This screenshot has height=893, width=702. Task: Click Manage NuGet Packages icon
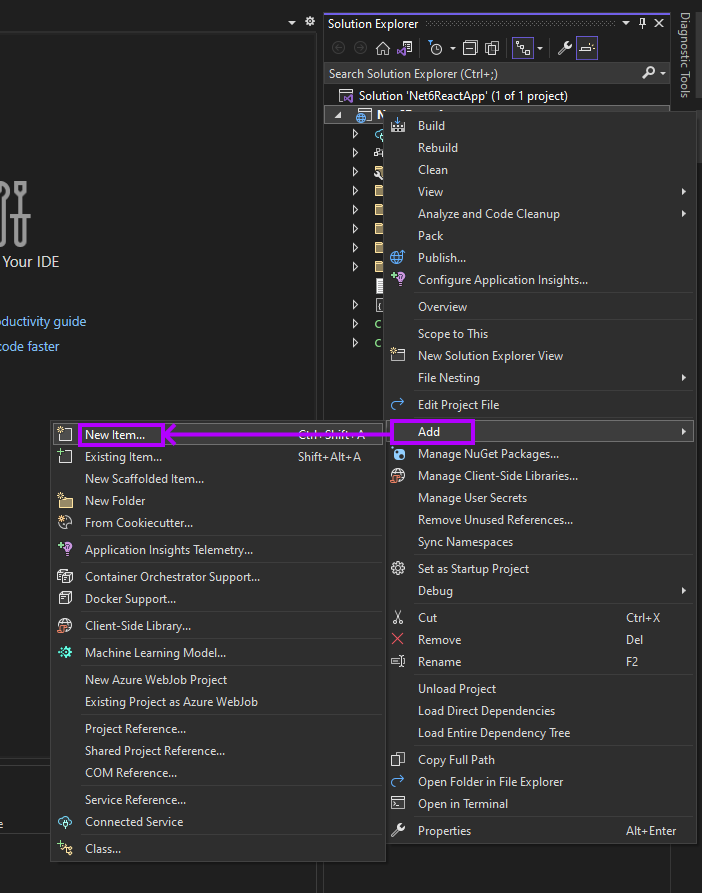(399, 454)
